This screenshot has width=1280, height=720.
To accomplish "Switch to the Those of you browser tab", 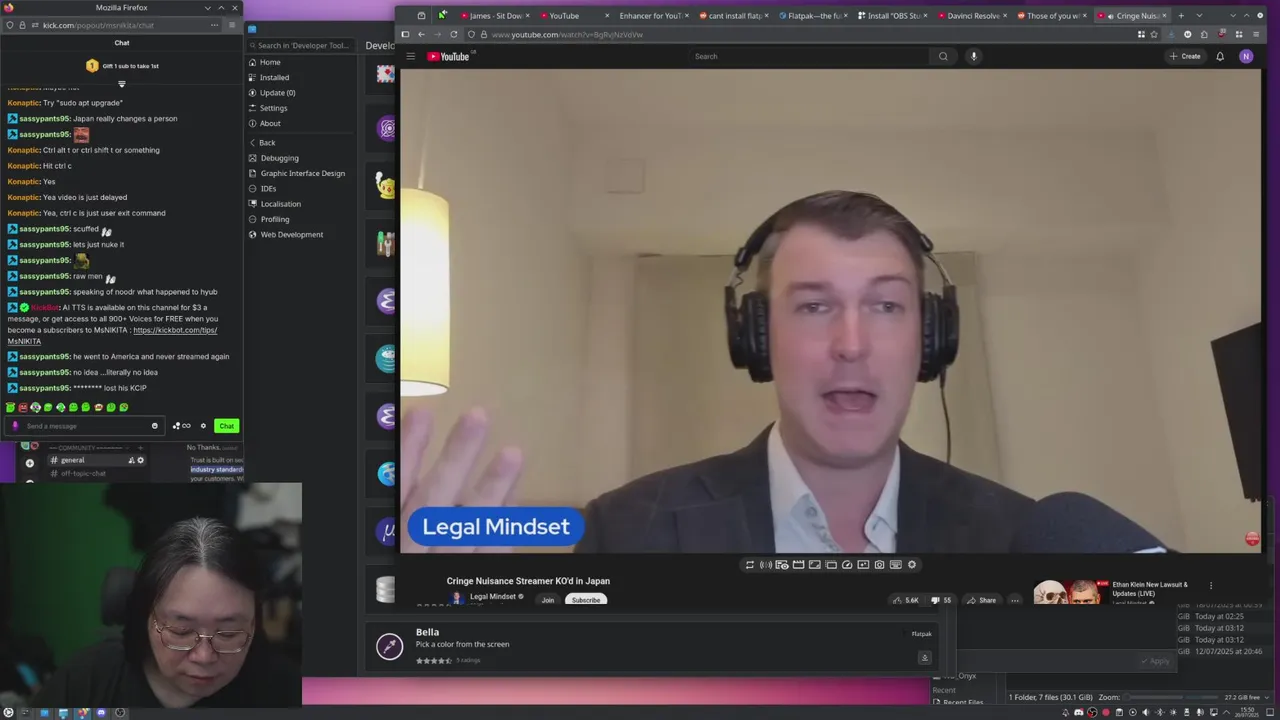I will pyautogui.click(x=1050, y=16).
